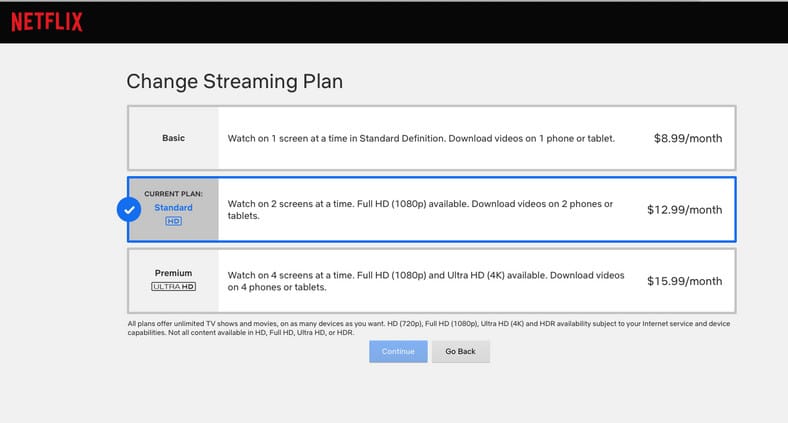788x423 pixels.
Task: Click the Standard plan name
Action: click(x=173, y=207)
